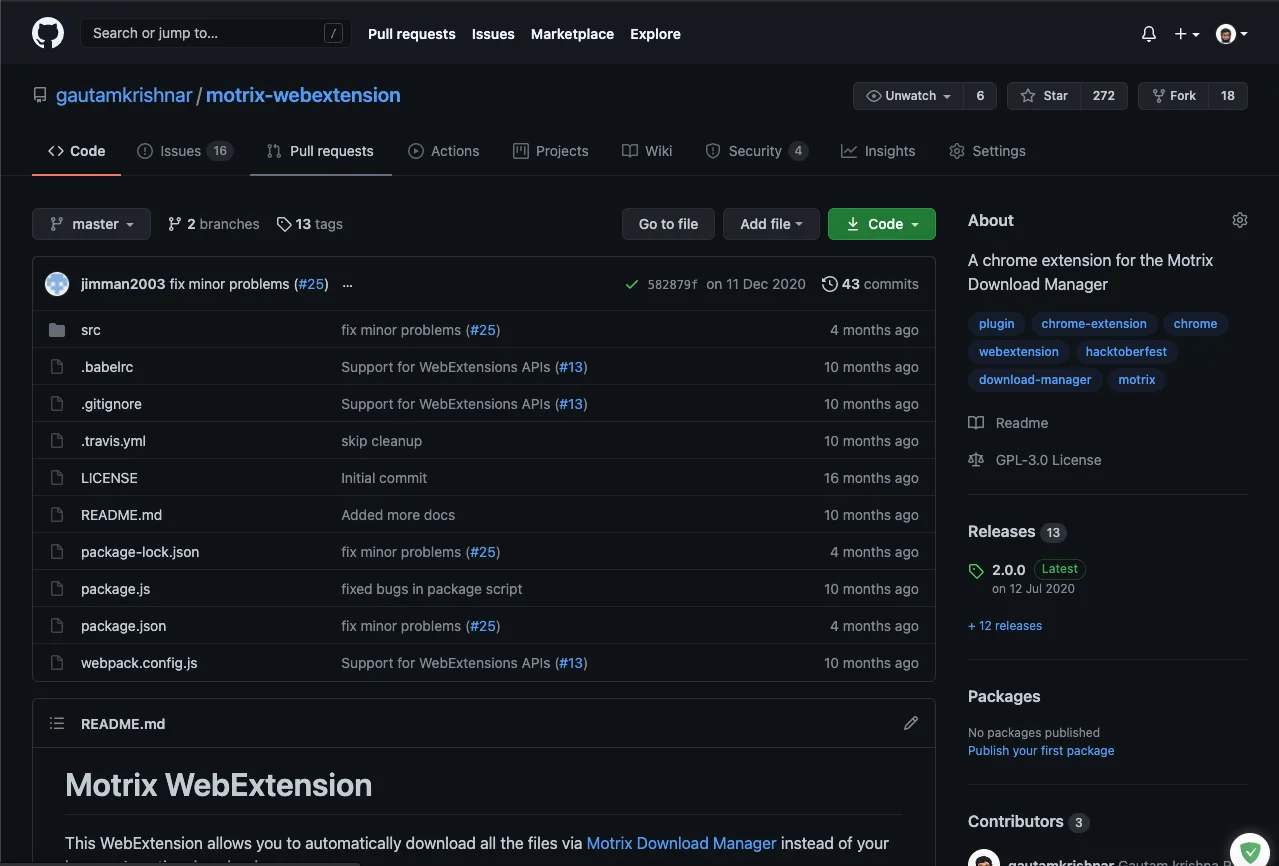This screenshot has height=866, width=1279.
Task: Open README table of contents icon
Action: pyautogui.click(x=57, y=723)
